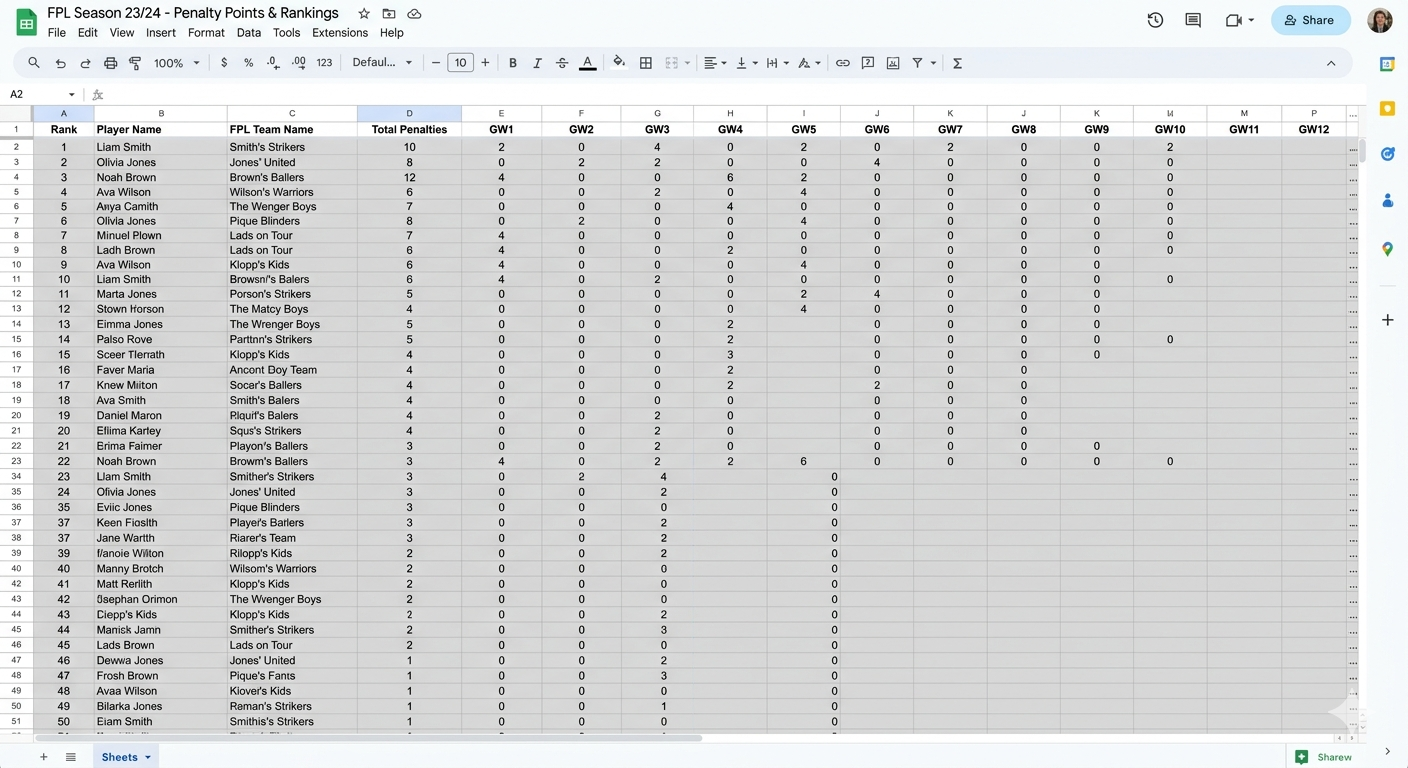Print the spreadsheet using the printer icon
The height and width of the screenshot is (768, 1408).
pyautogui.click(x=110, y=63)
